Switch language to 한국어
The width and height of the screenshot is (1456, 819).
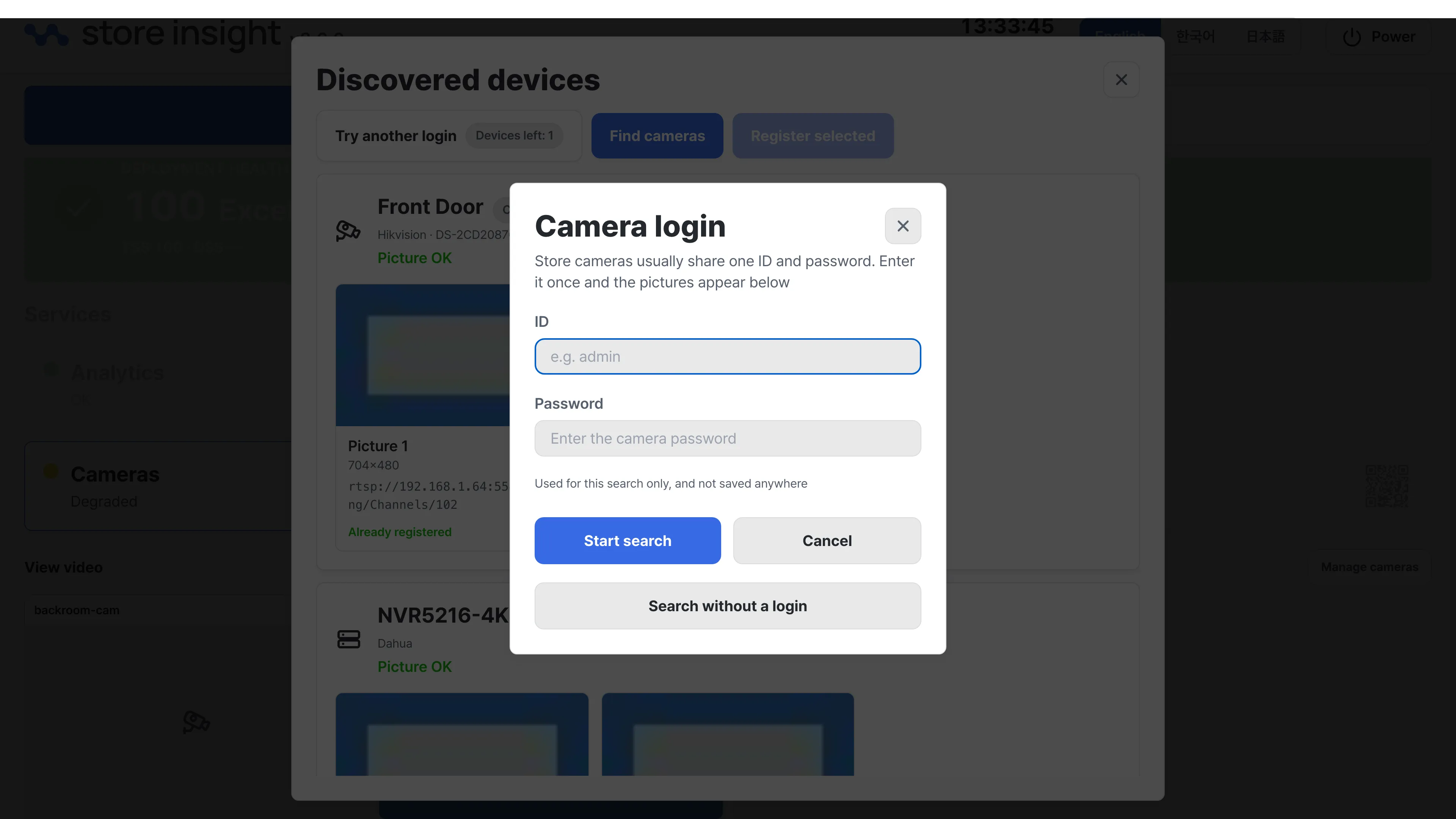click(1196, 37)
